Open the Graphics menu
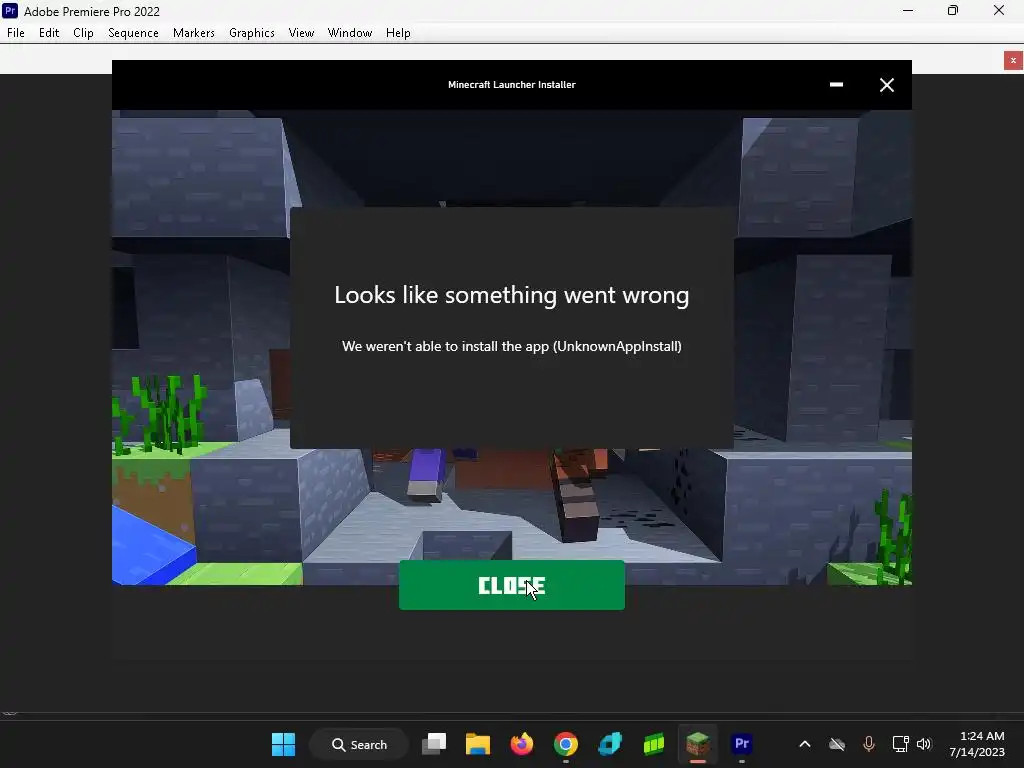1024x768 pixels. tap(251, 33)
